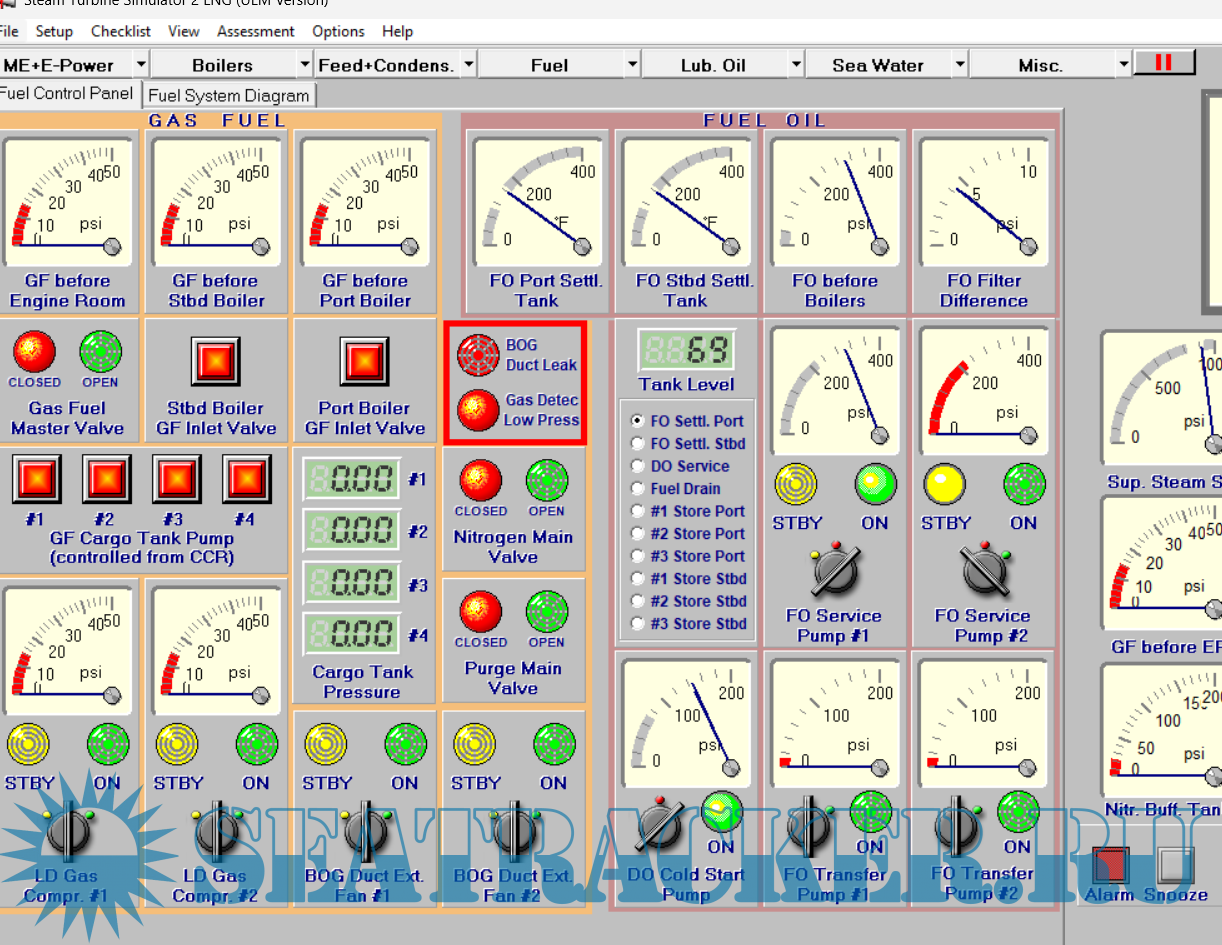The height and width of the screenshot is (945, 1222).
Task: Switch to the Fuel System Diagram tab
Action: click(x=229, y=96)
